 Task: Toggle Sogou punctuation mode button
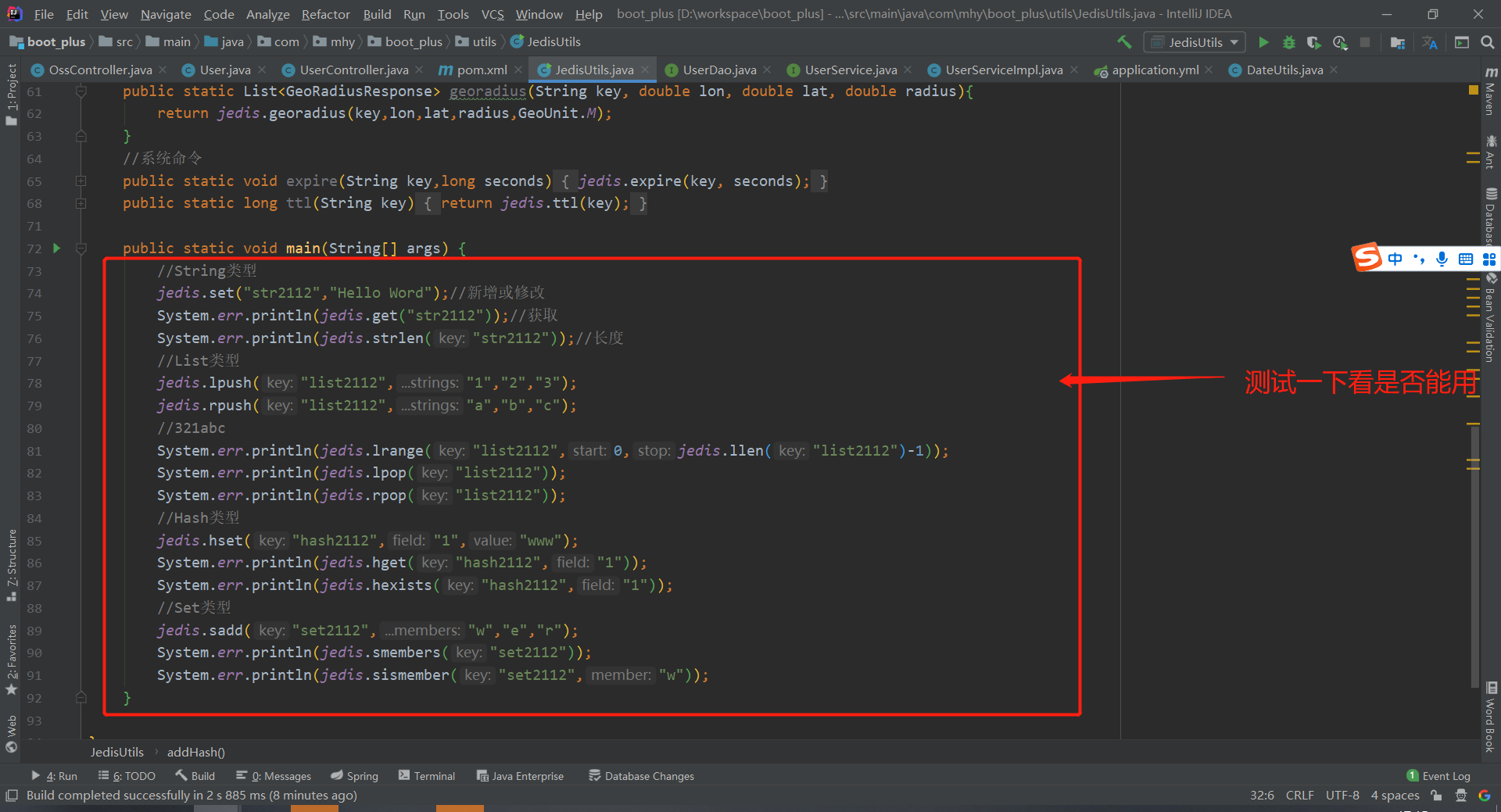[1419, 259]
